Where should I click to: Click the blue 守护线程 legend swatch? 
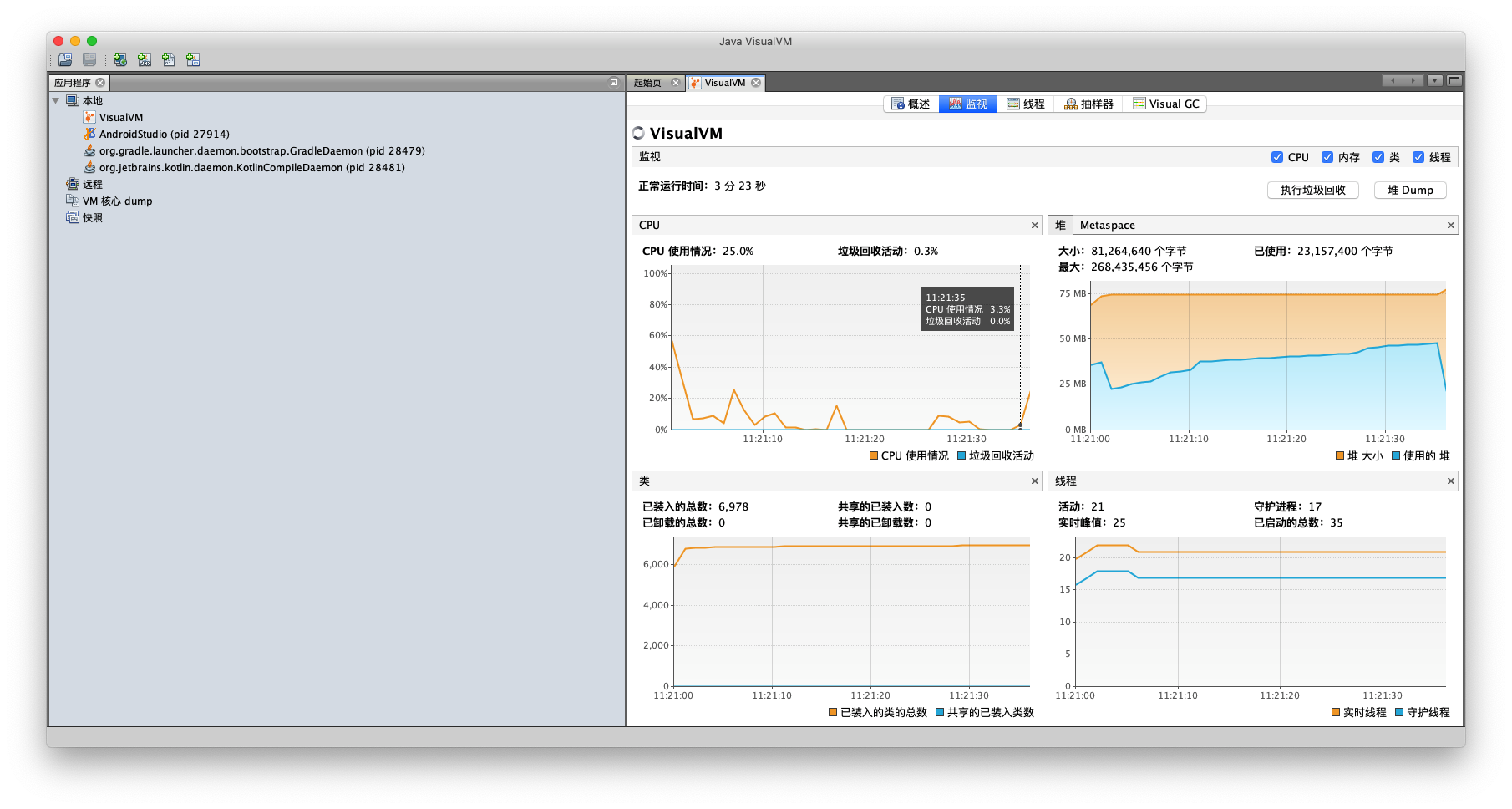click(1399, 713)
